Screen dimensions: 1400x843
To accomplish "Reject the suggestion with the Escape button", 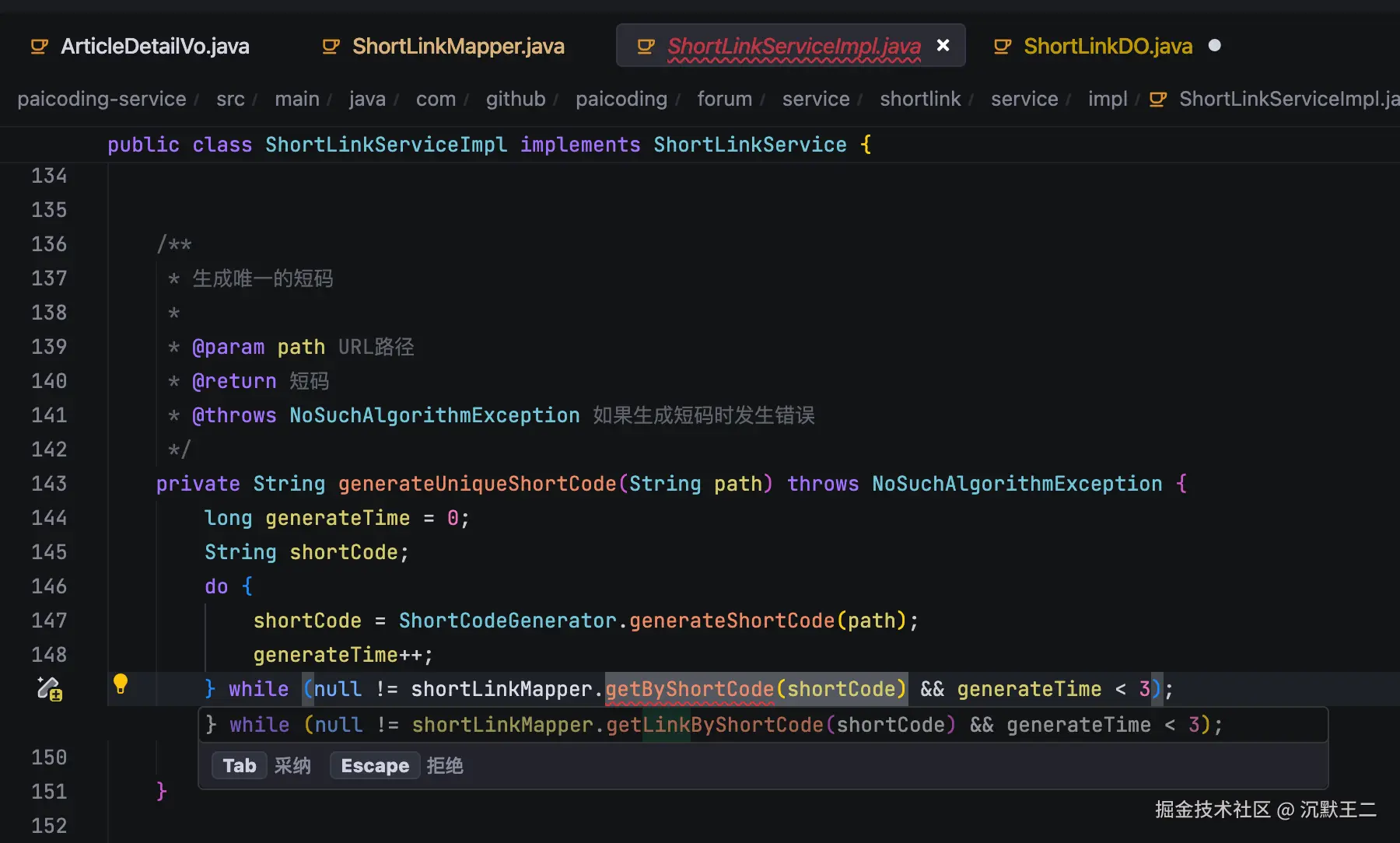I will [x=375, y=766].
